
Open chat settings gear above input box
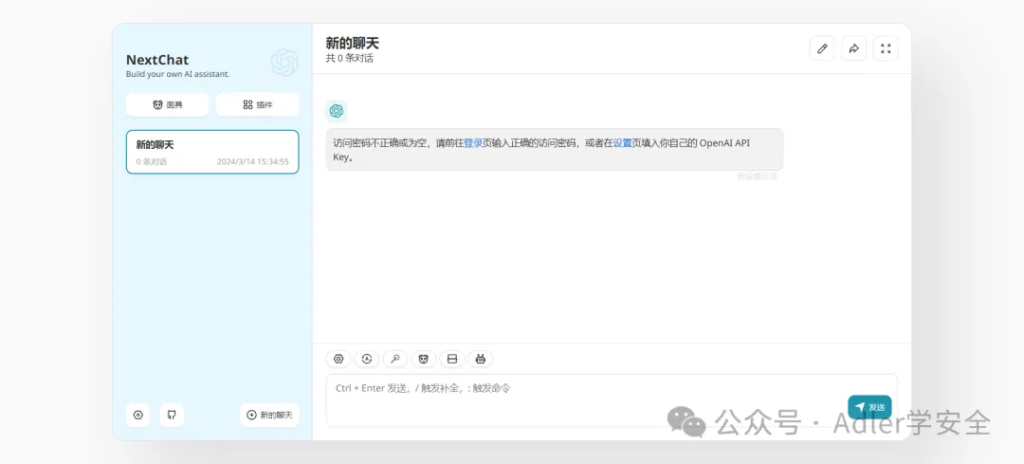coord(338,359)
